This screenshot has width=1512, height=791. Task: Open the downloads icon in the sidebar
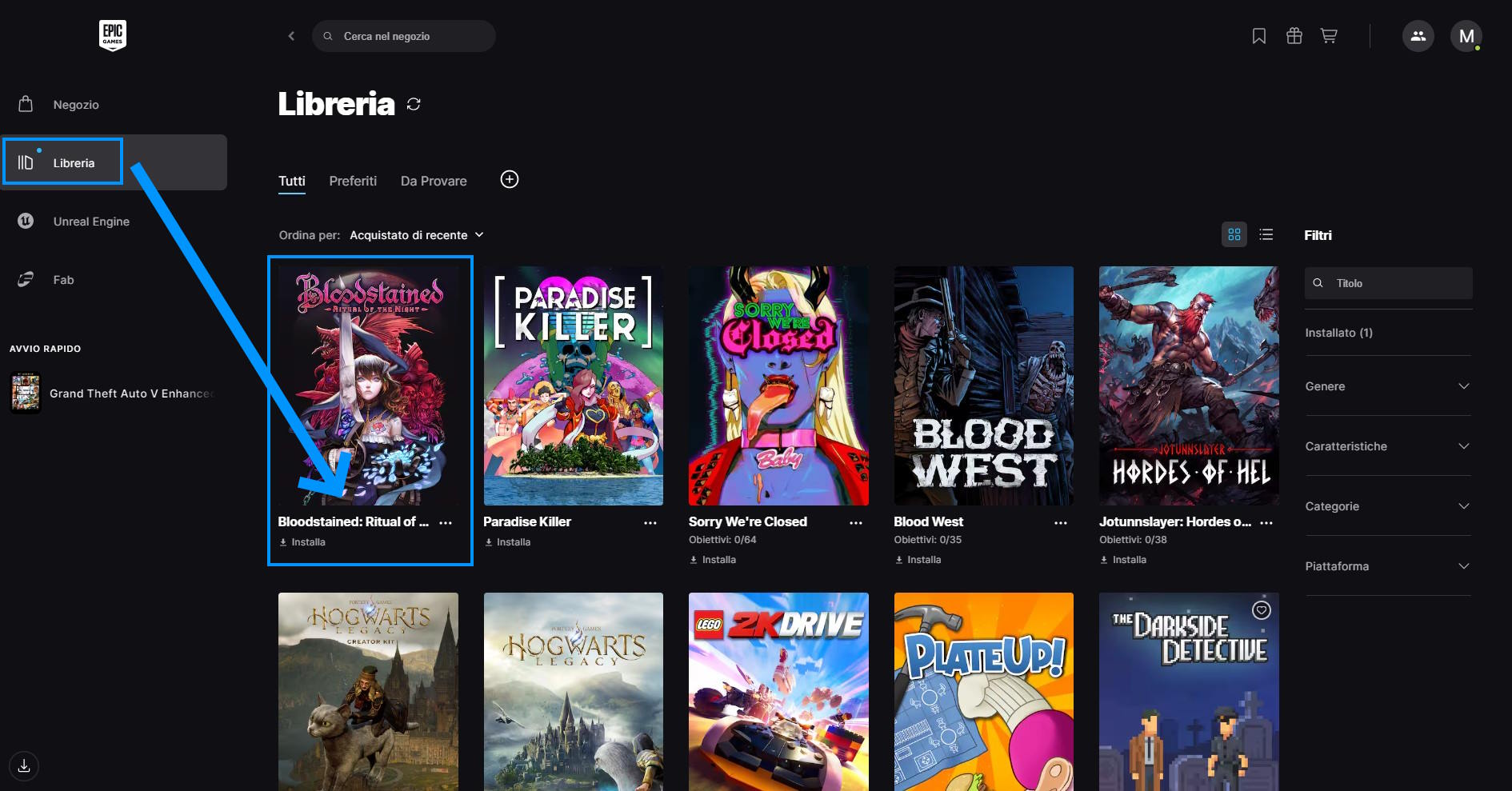pos(24,765)
